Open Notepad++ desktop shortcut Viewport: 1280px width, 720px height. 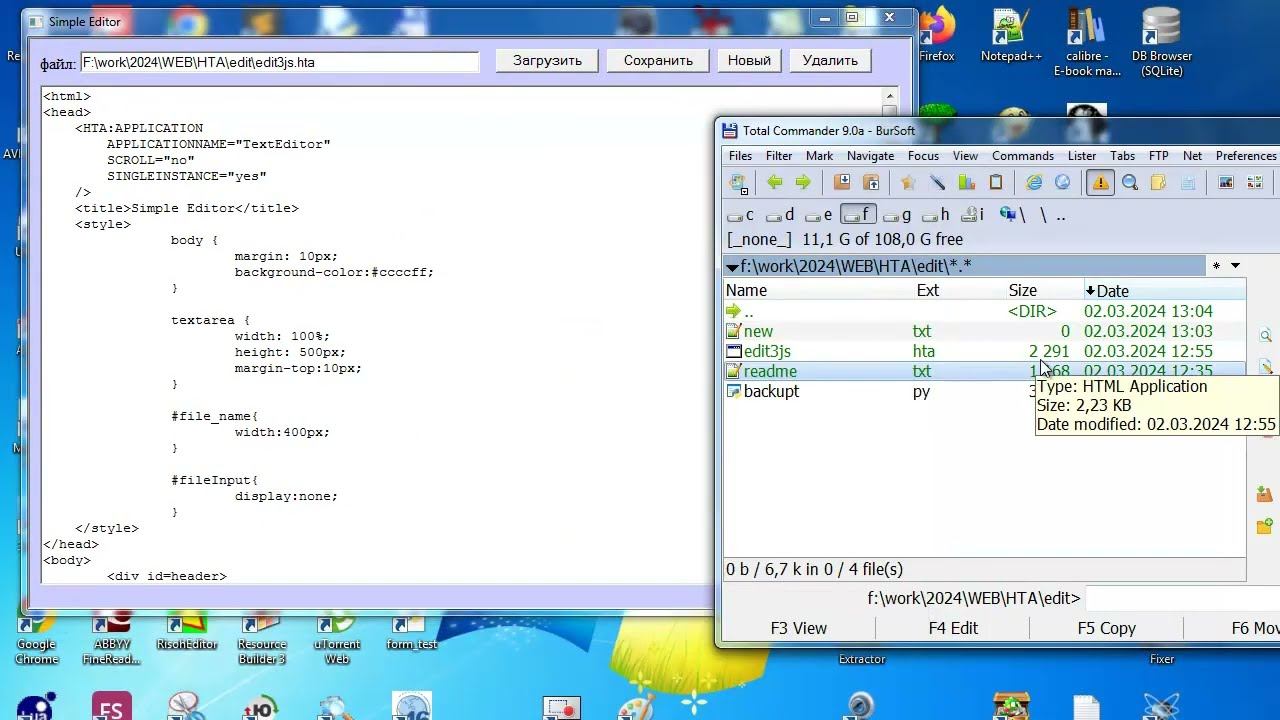[1011, 36]
